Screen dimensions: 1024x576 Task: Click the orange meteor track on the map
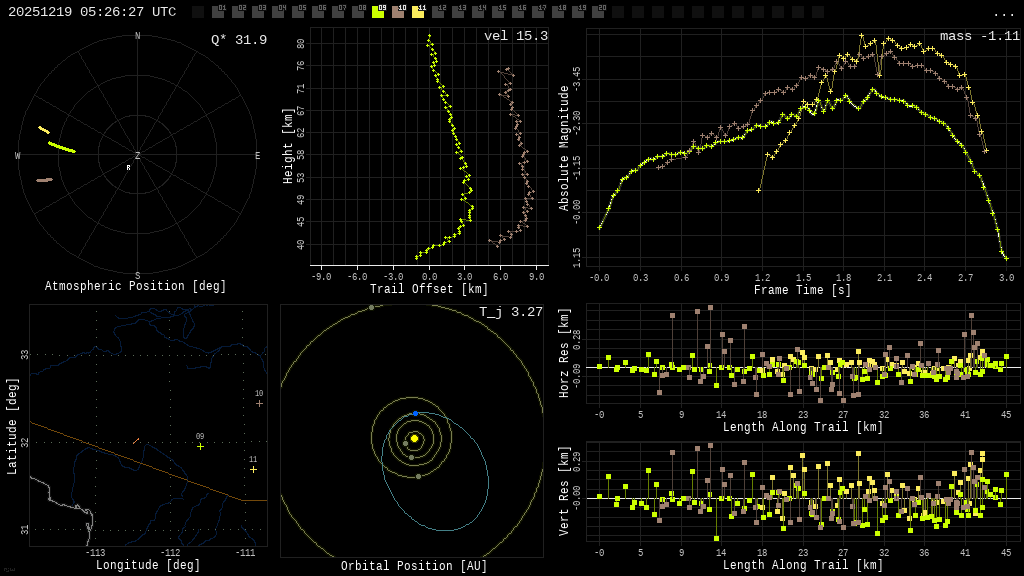pyautogui.click(x=136, y=440)
